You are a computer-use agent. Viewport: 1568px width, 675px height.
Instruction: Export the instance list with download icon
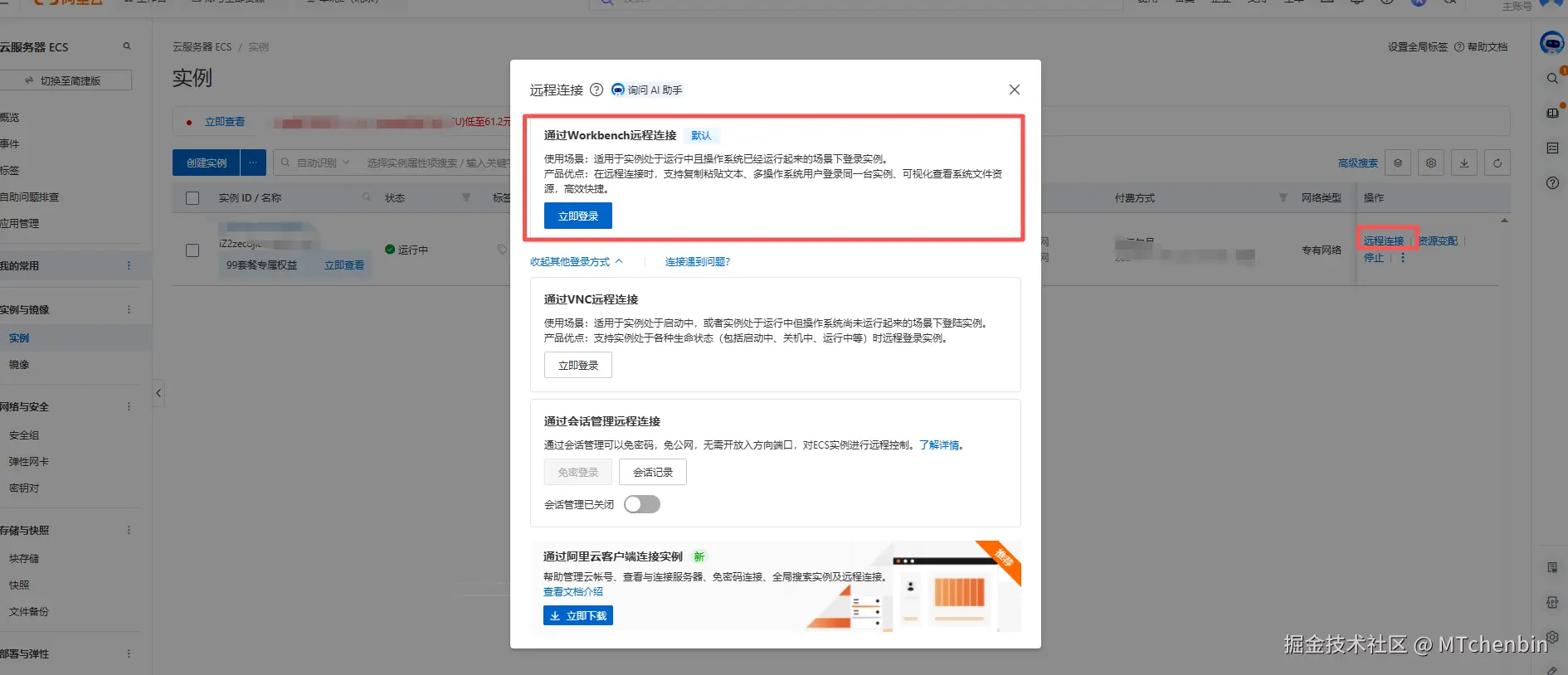pos(1464,163)
